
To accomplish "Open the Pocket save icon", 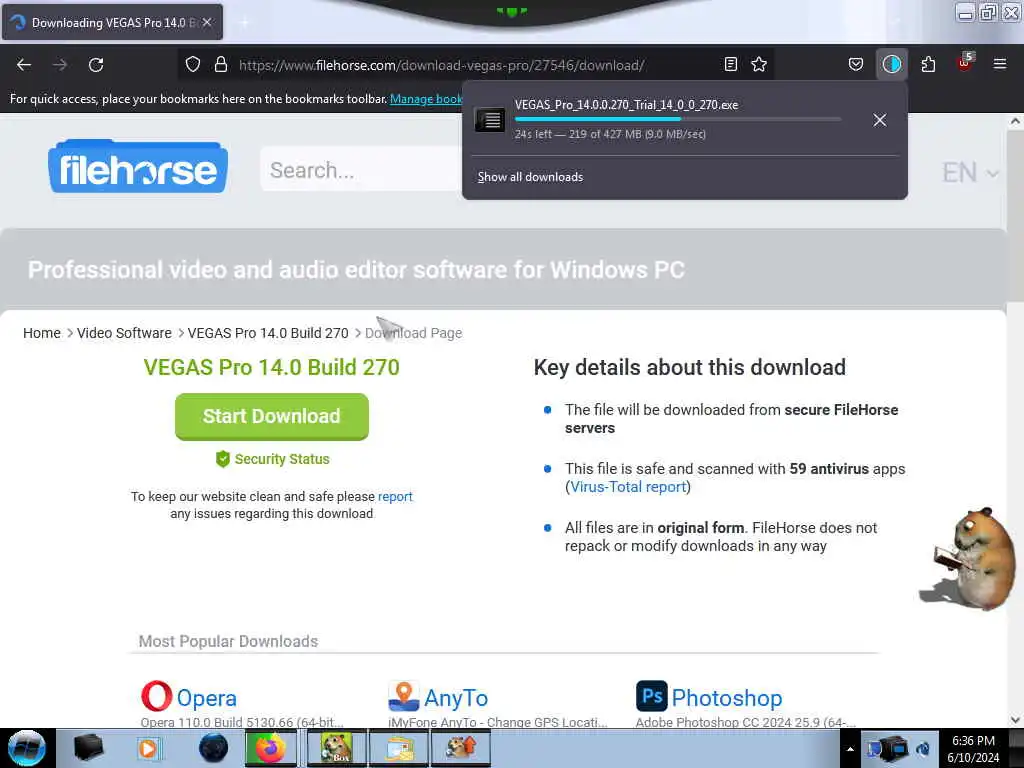I will [856, 64].
